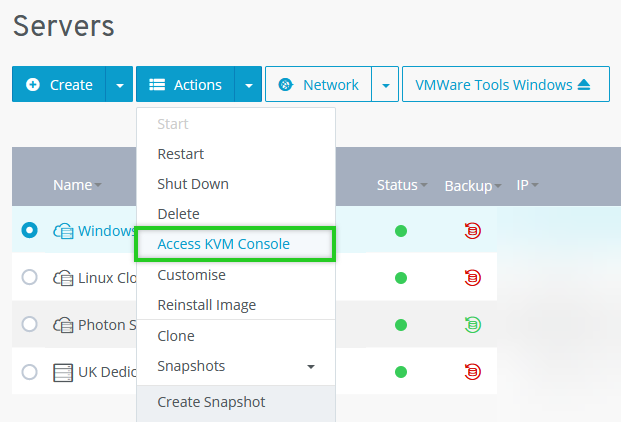Click the red backup icon in the Windows row
This screenshot has width=621, height=422.
tap(473, 231)
